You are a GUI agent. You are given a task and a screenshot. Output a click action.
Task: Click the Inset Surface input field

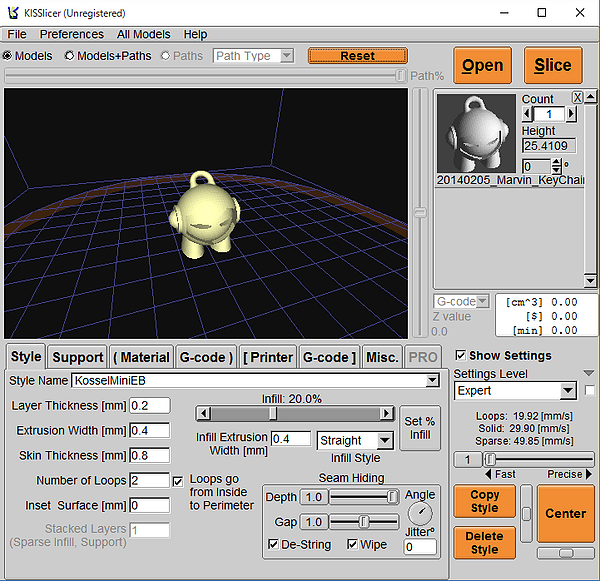click(x=150, y=506)
